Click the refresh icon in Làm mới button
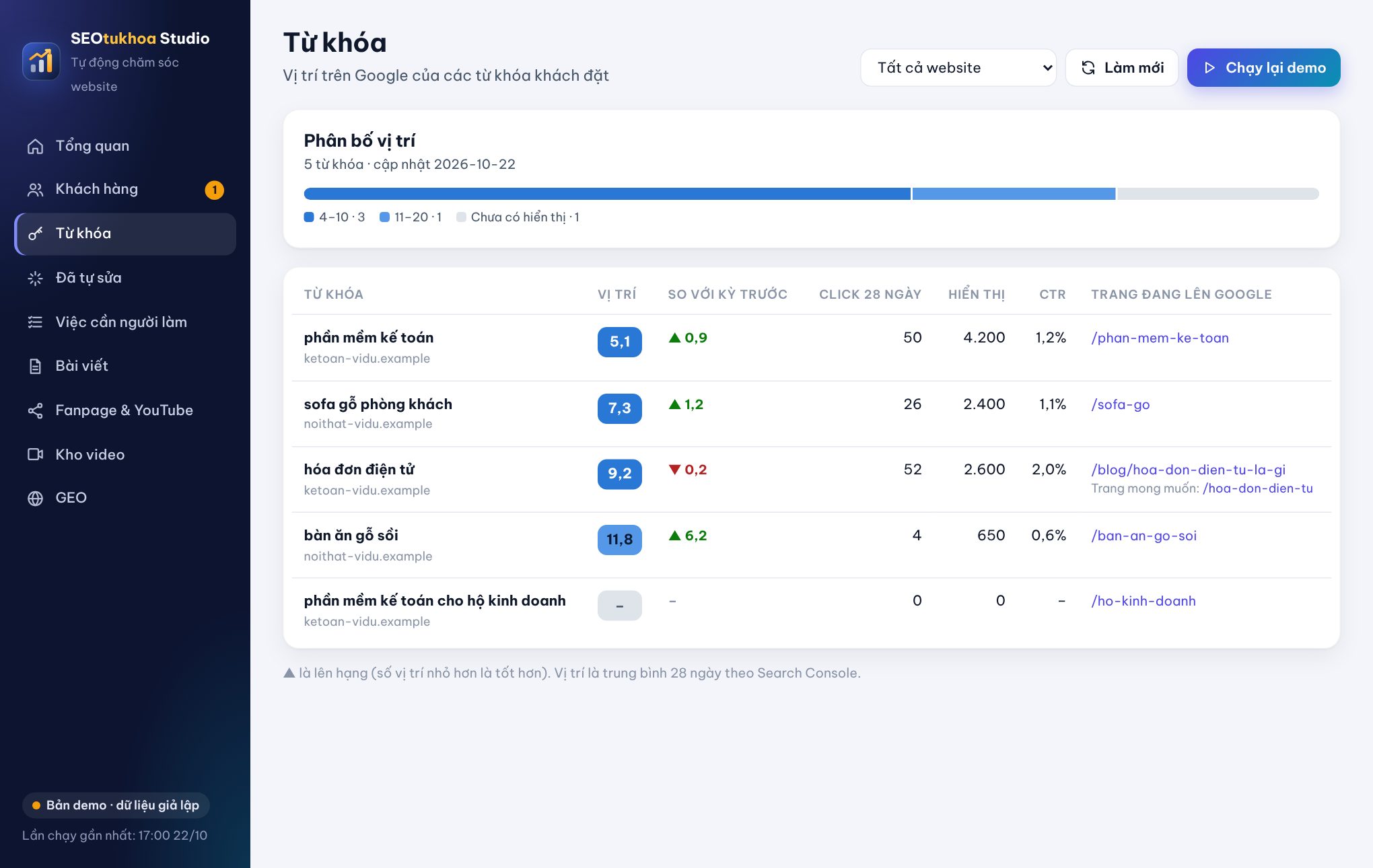1373x868 pixels. coord(1088,67)
